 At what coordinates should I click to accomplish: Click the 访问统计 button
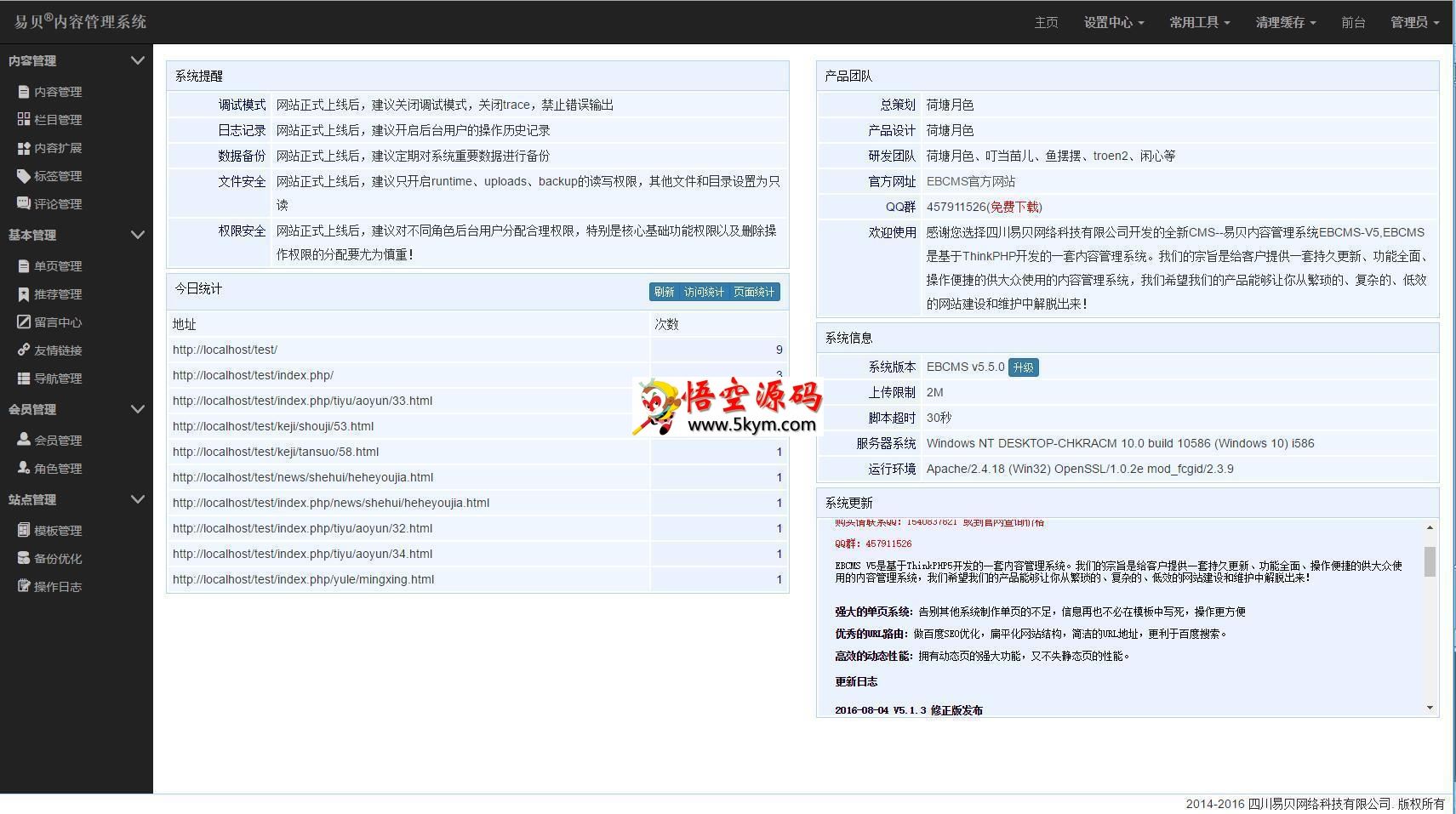pos(704,292)
